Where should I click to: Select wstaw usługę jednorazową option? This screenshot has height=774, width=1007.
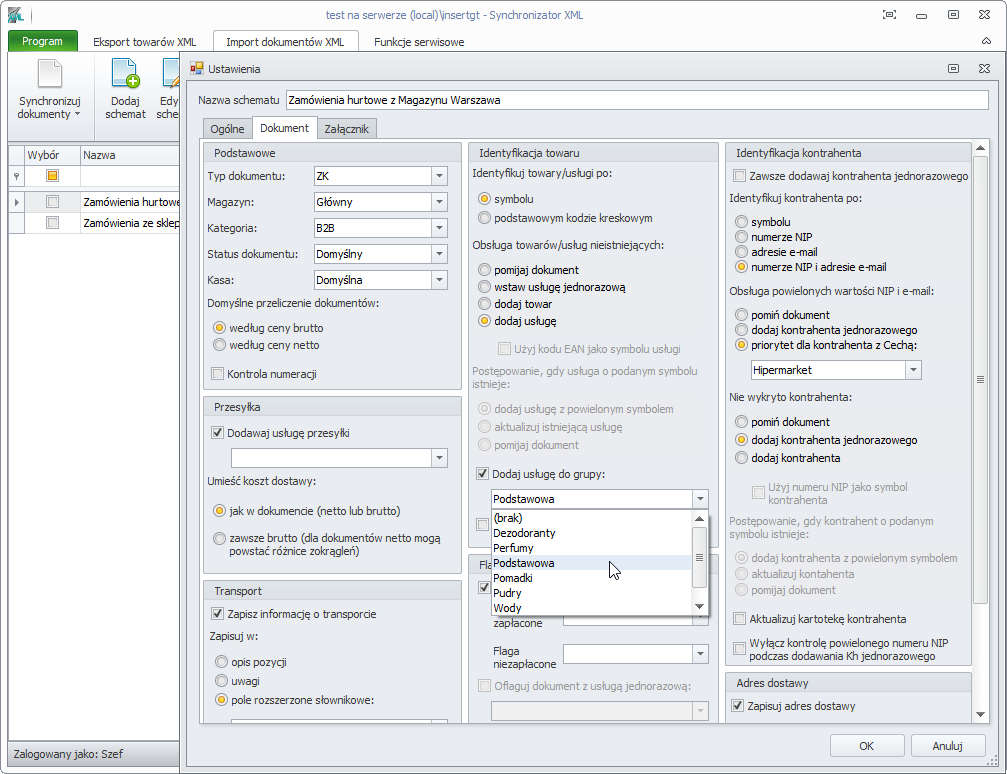[484, 287]
